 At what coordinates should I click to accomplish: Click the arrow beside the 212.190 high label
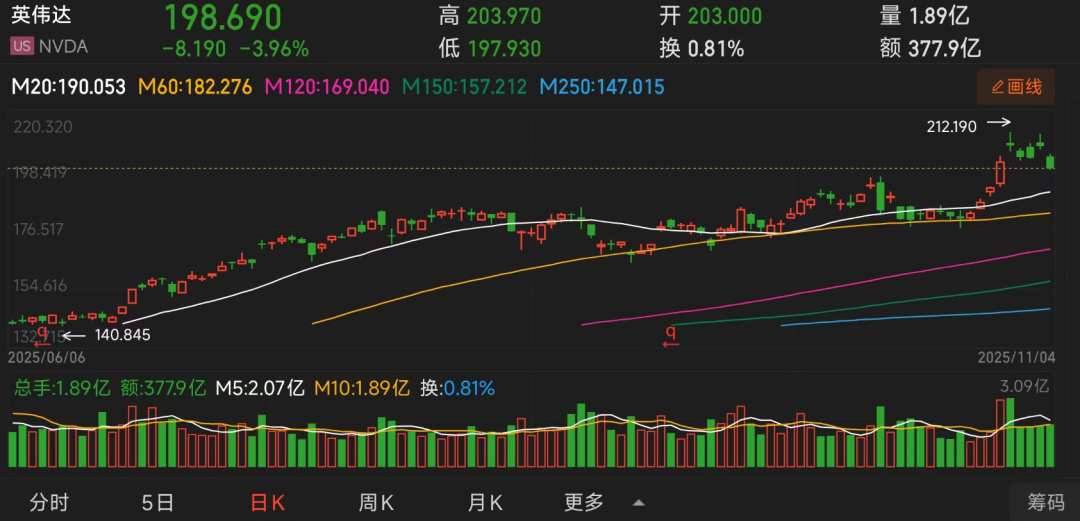(x=998, y=123)
